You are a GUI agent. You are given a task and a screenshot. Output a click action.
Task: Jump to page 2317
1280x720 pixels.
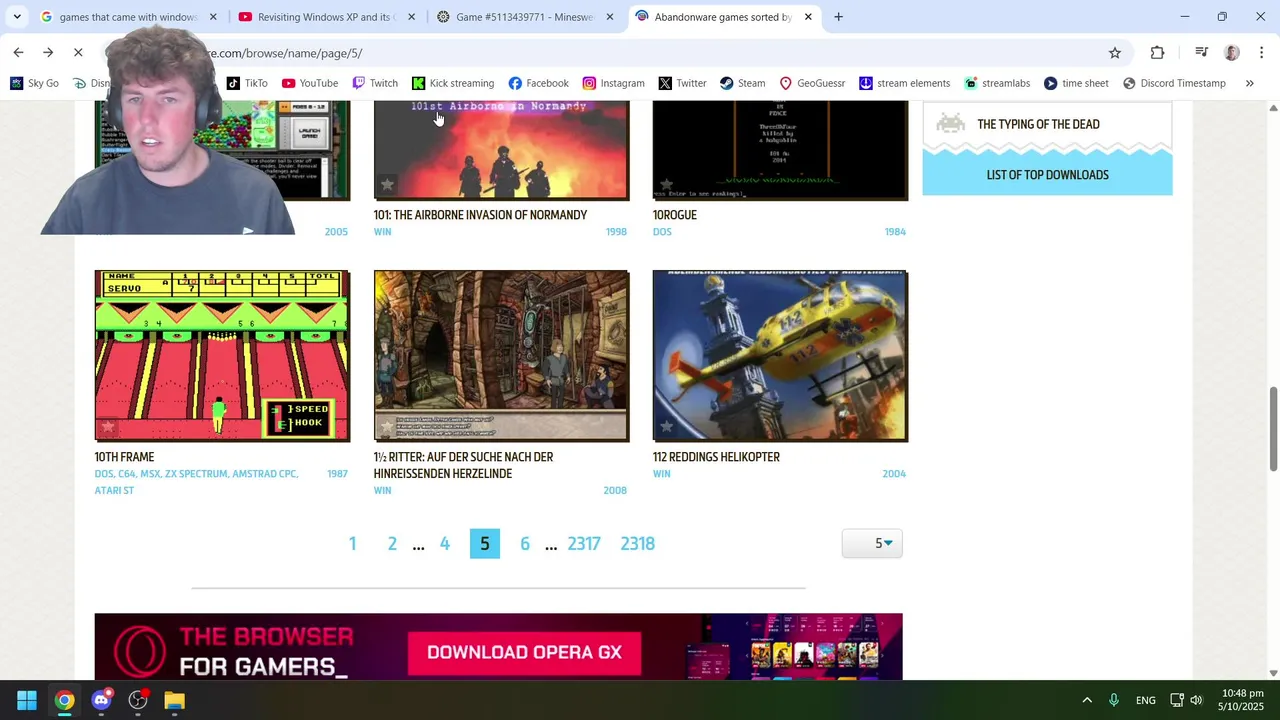pyautogui.click(x=584, y=543)
